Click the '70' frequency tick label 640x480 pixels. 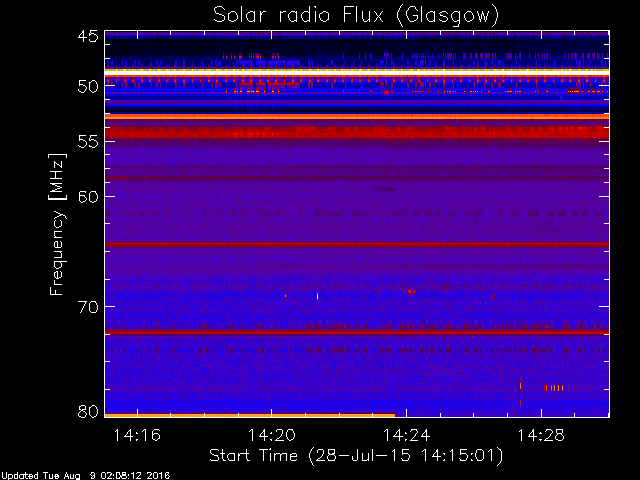point(88,307)
